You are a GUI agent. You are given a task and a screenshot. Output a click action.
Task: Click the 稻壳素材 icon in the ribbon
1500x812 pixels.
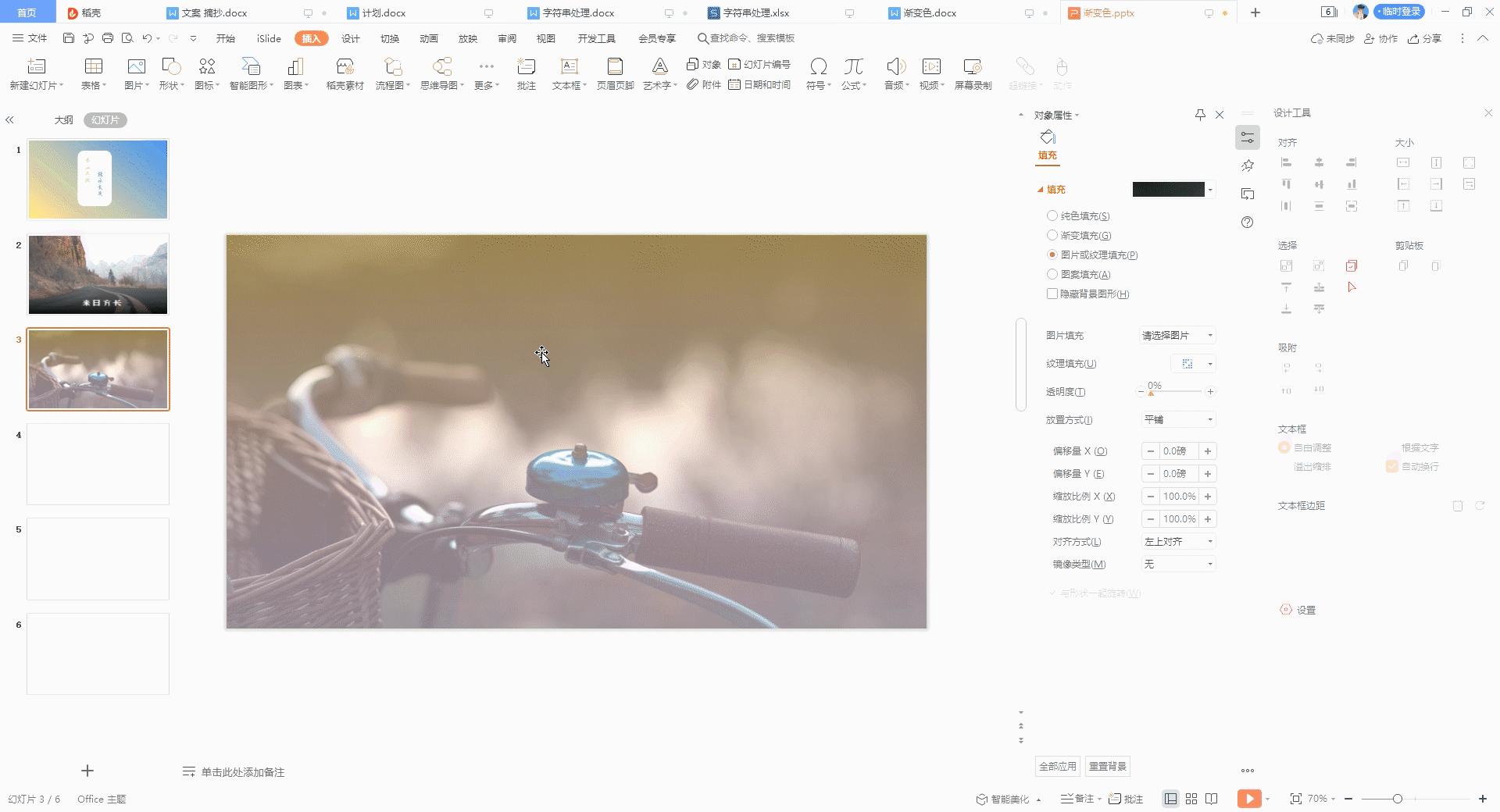(345, 68)
